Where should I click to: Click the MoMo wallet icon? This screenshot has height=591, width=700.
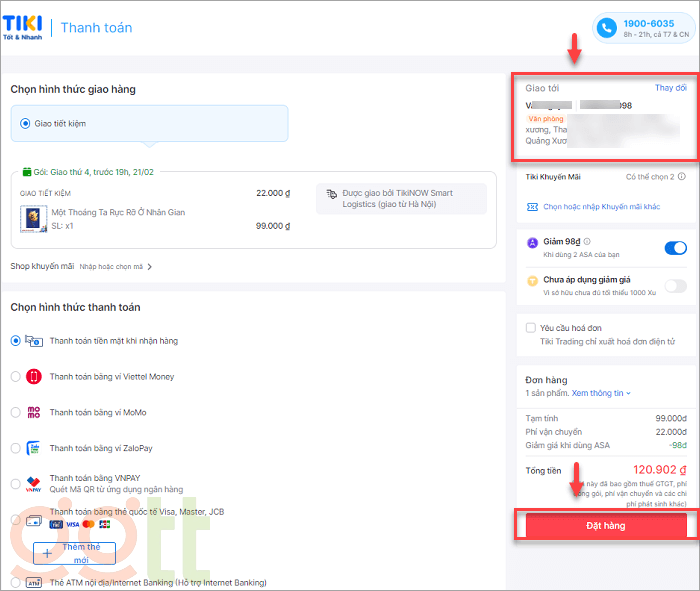[x=32, y=412]
